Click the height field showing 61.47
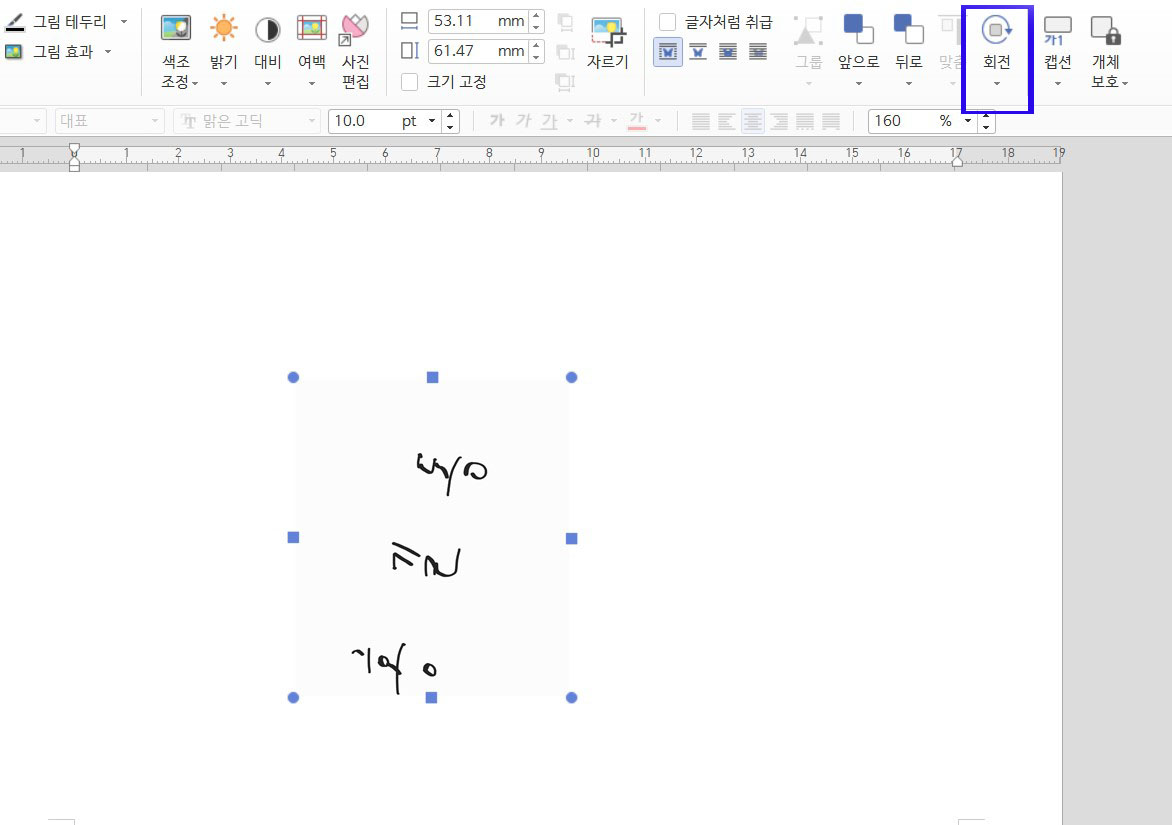 coord(478,51)
